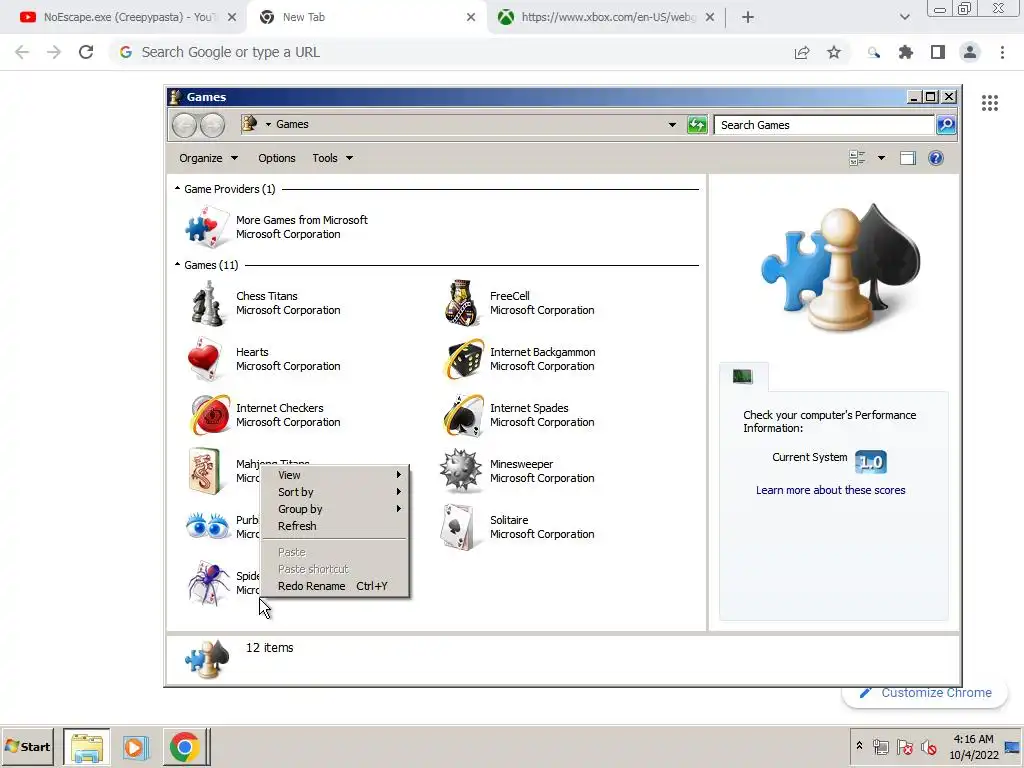Click the tray speaker volume icon
1024x768 pixels.
pyautogui.click(x=928, y=747)
